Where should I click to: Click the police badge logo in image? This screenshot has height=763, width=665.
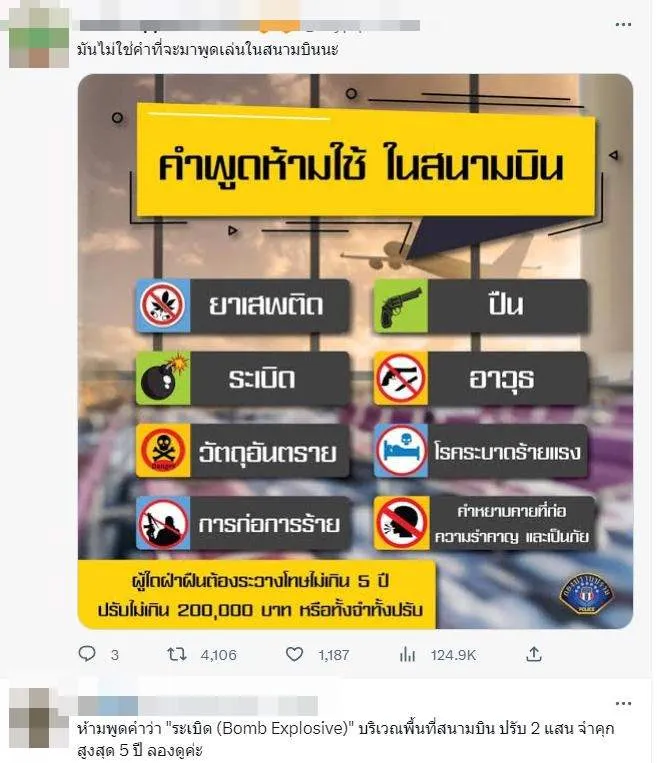(x=587, y=594)
